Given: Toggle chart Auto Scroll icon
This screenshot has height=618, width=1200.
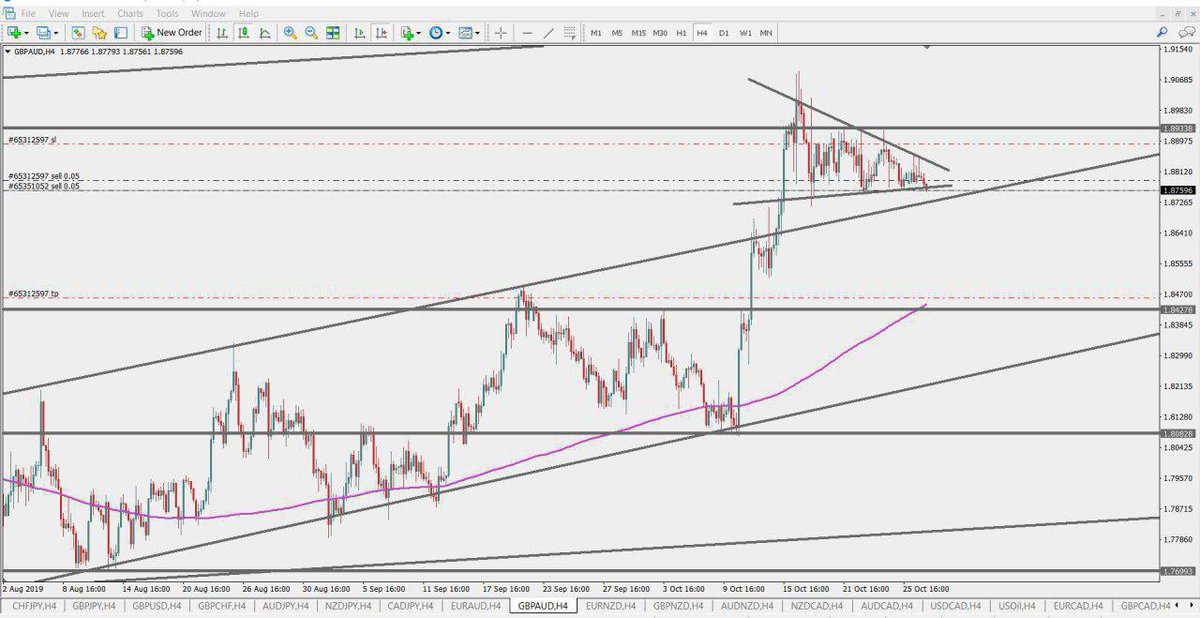Looking at the screenshot, I should point(360,32).
